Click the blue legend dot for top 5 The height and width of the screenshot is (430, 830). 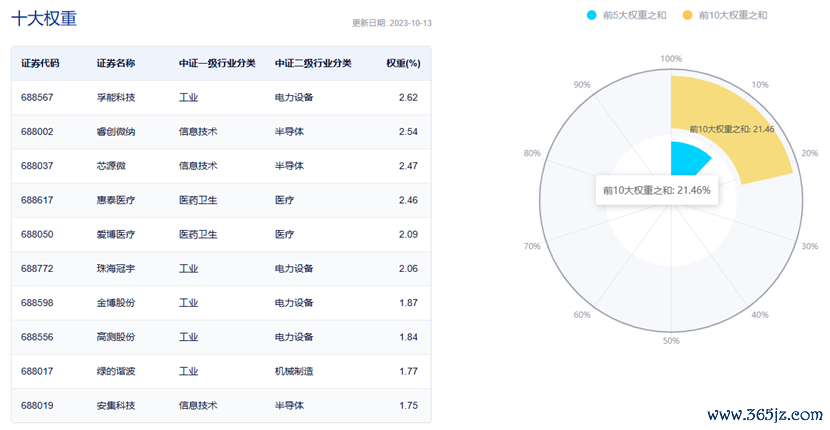pyautogui.click(x=593, y=15)
